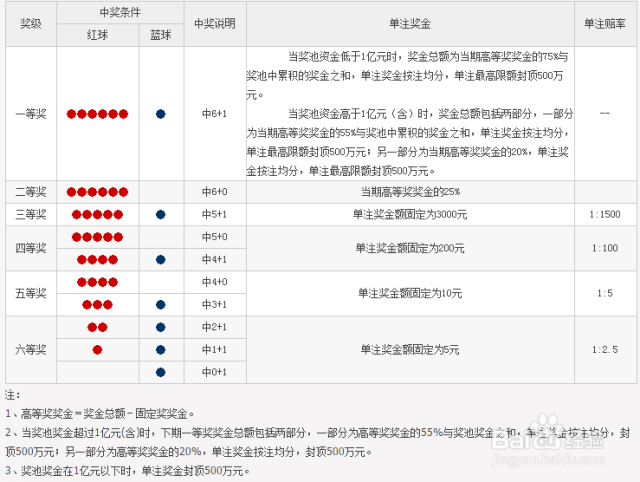This screenshot has height=482, width=640.
Task: Click the blue ball in 中0+1 row
Action: [x=161, y=372]
